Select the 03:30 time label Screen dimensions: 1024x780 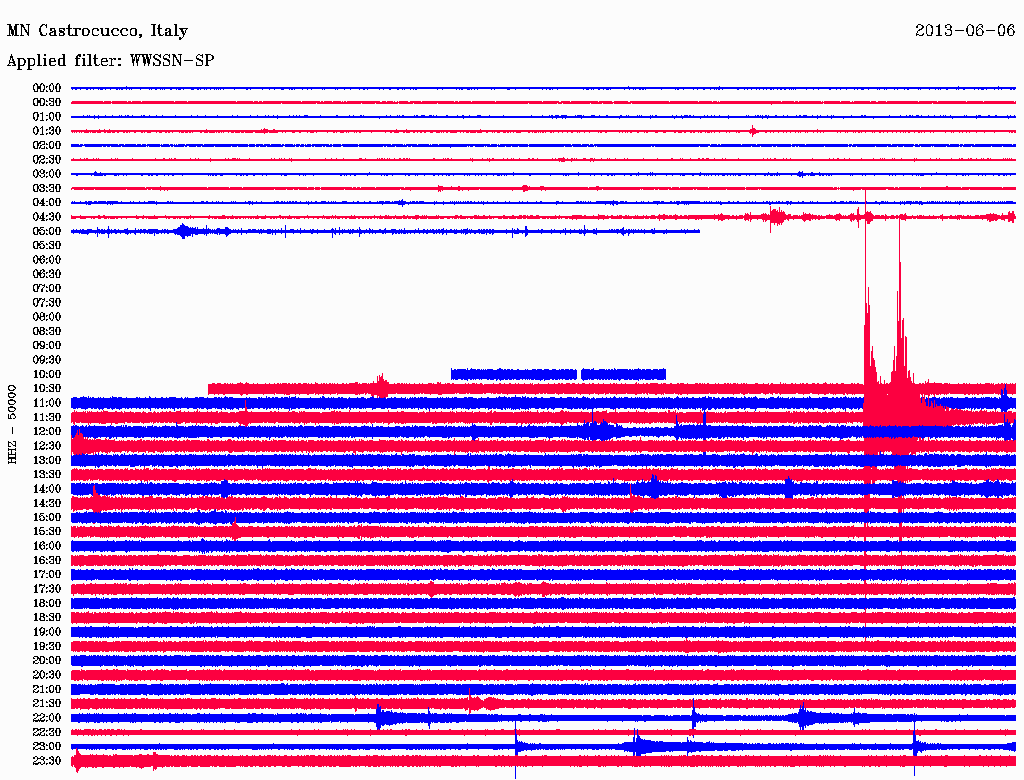pos(47,188)
